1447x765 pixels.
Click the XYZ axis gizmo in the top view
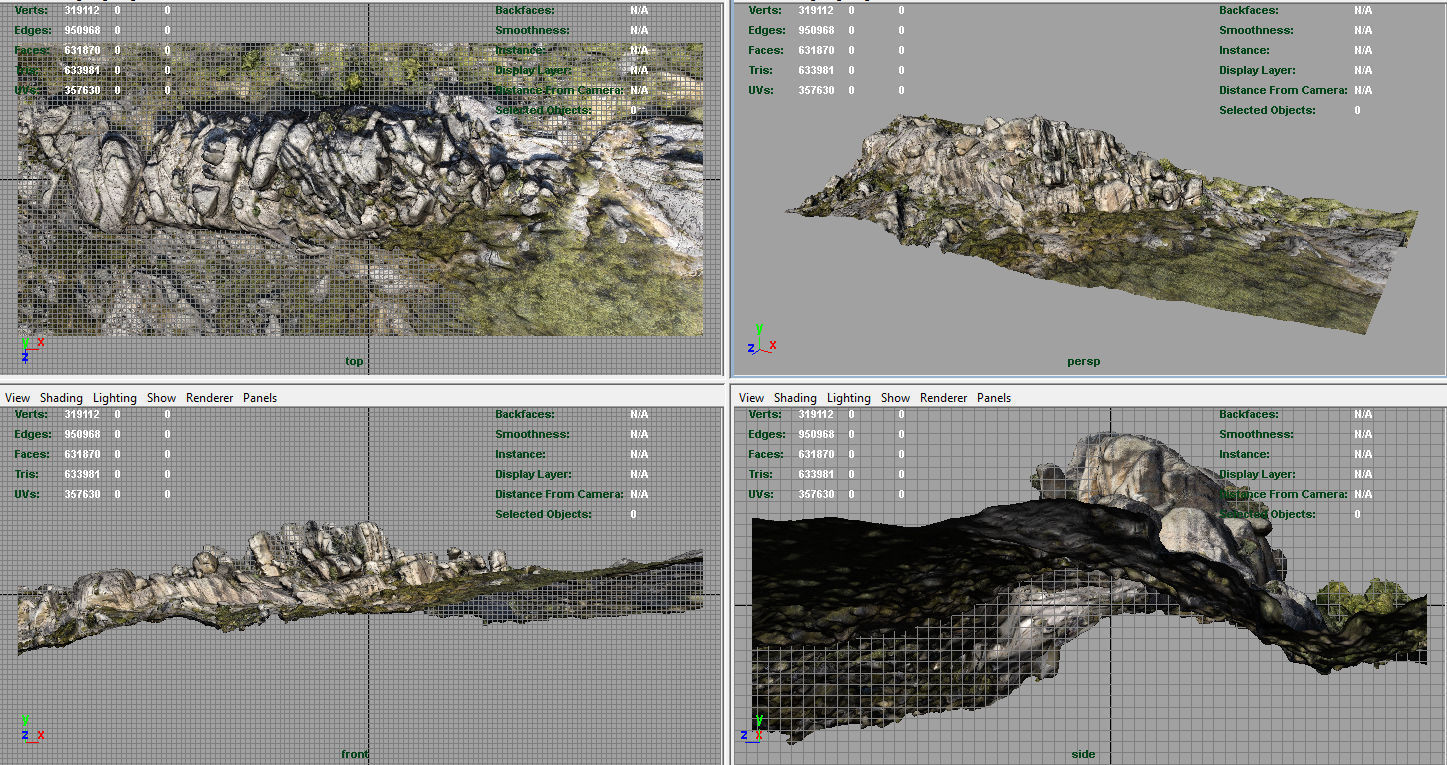click(x=31, y=349)
